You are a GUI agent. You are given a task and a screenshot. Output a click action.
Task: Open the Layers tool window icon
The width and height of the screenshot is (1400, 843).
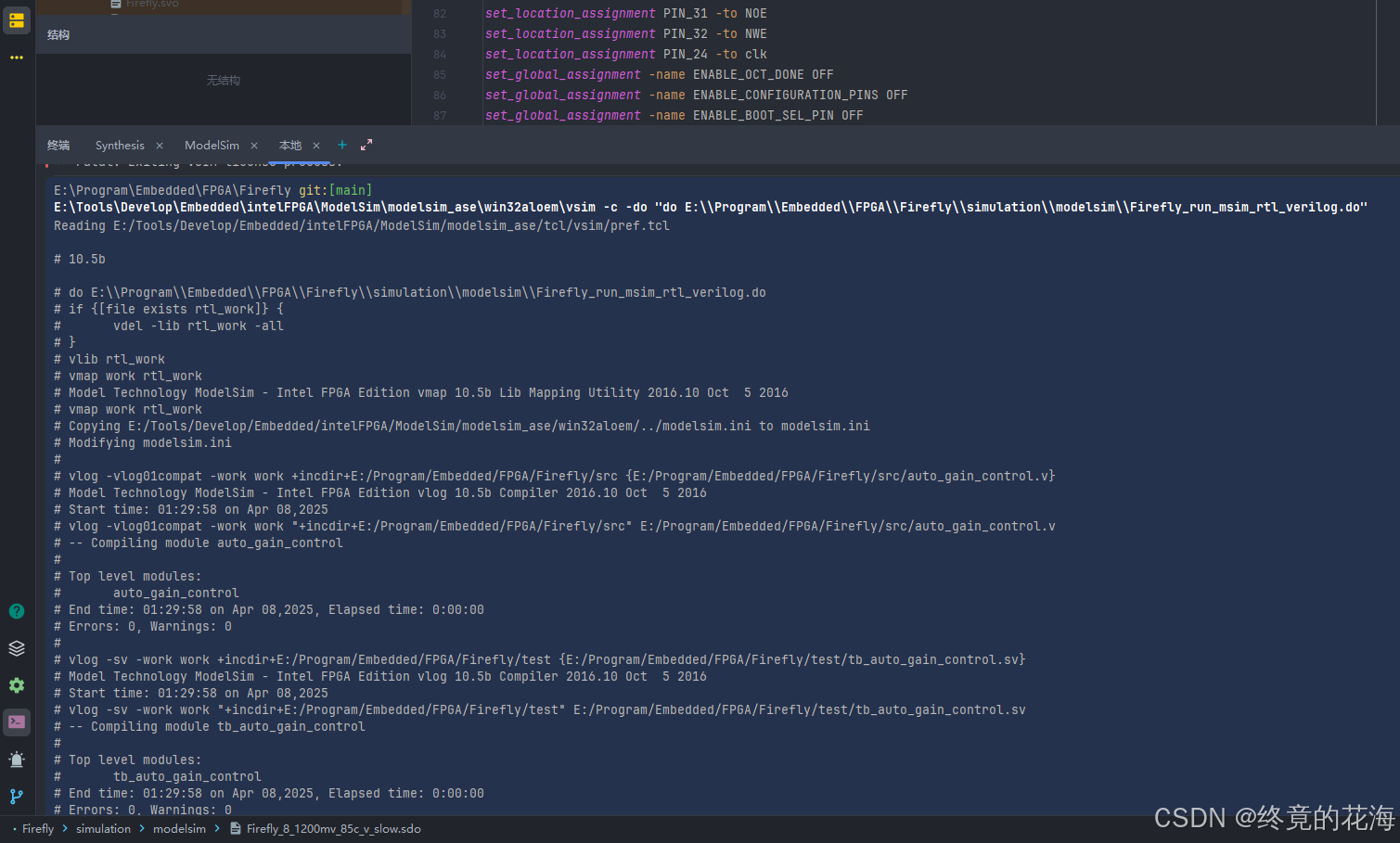click(x=17, y=648)
